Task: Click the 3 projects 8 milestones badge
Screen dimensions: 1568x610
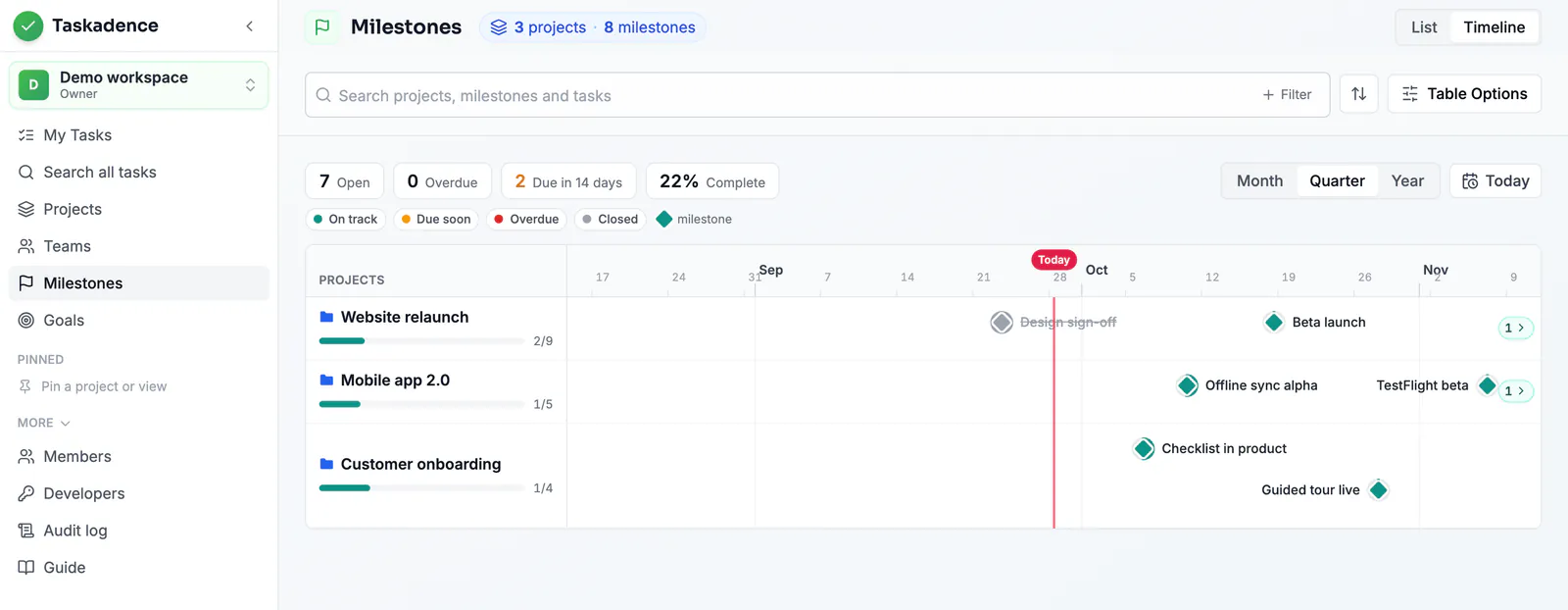Action: click(592, 27)
